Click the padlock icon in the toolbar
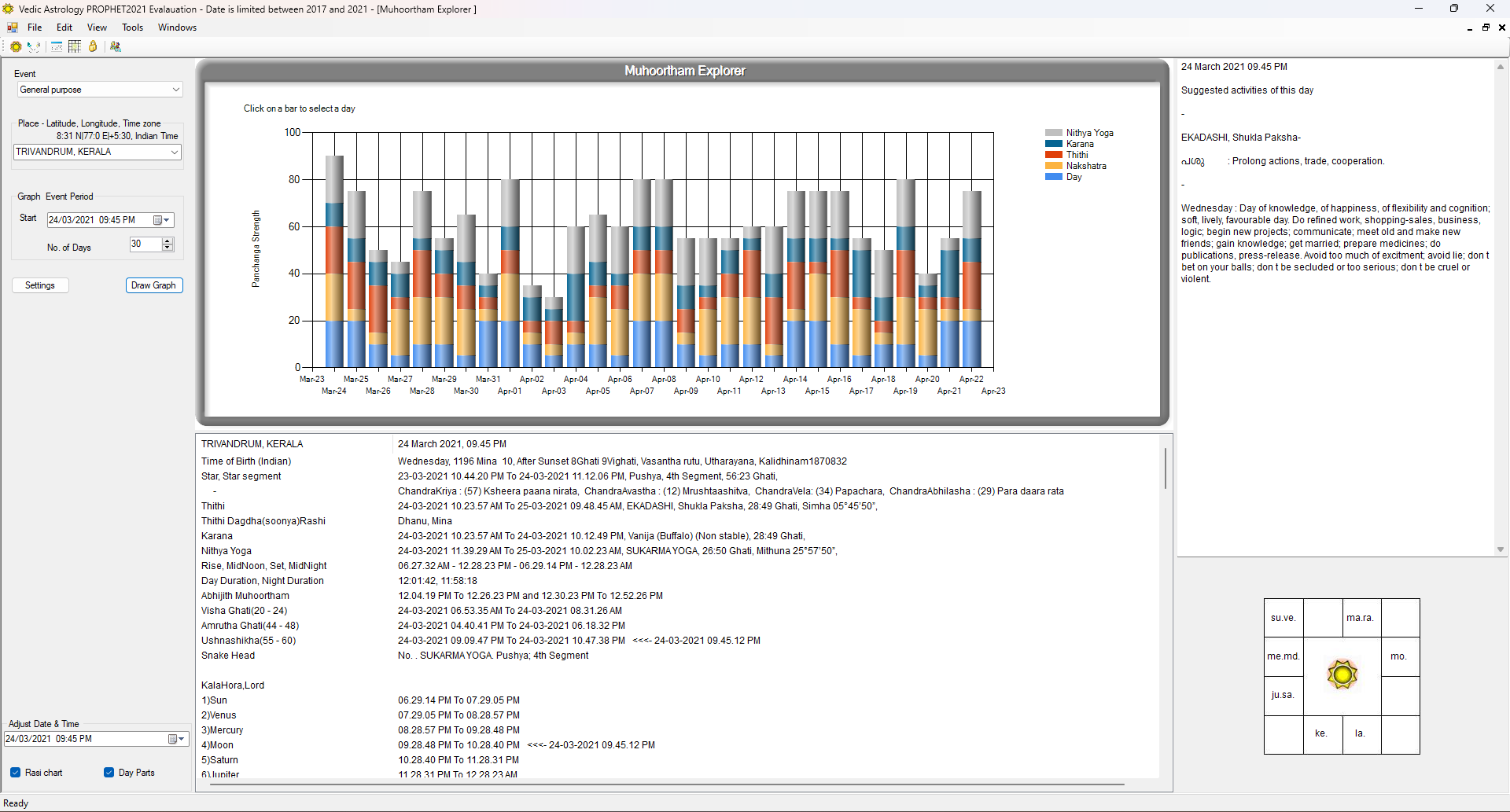 [x=93, y=46]
